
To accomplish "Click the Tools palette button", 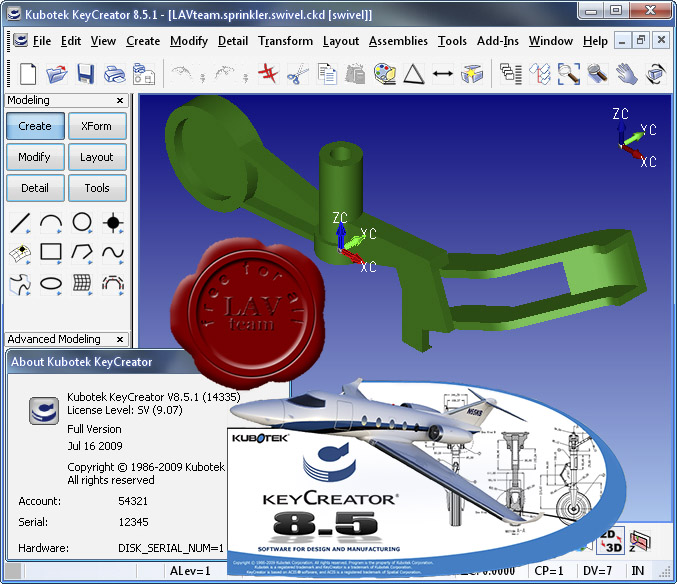I will (97, 188).
